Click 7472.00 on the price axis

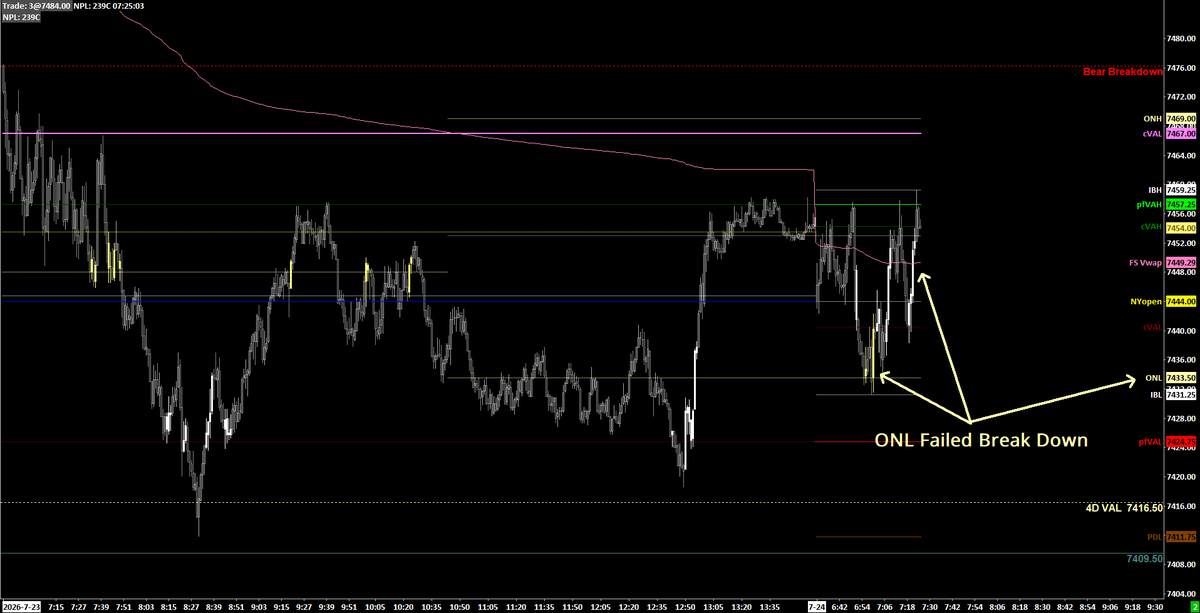(1182, 97)
